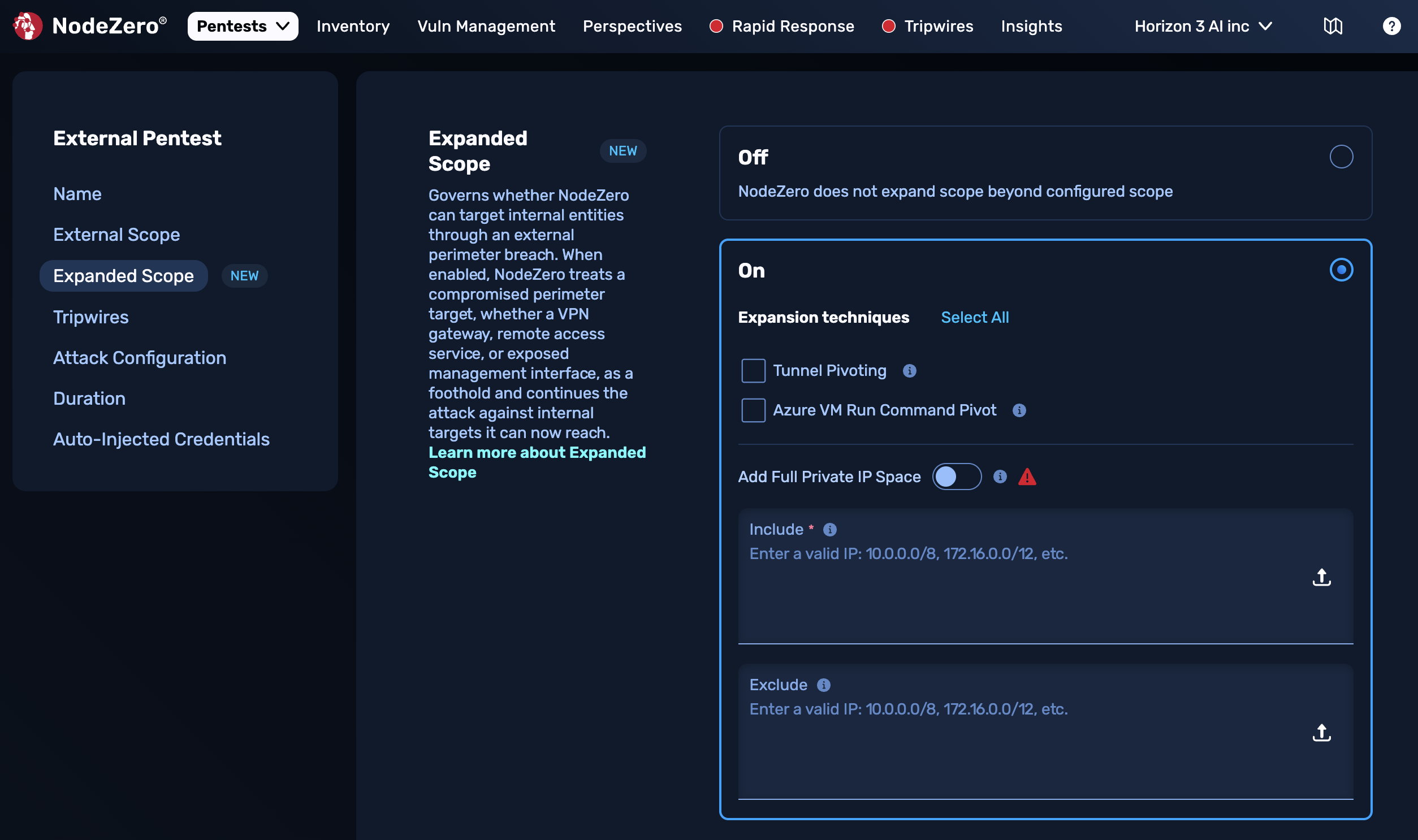Click the text 'NodeZero does not expand scope beyond configured scope'
The image size is (1418, 840).
[x=955, y=192]
